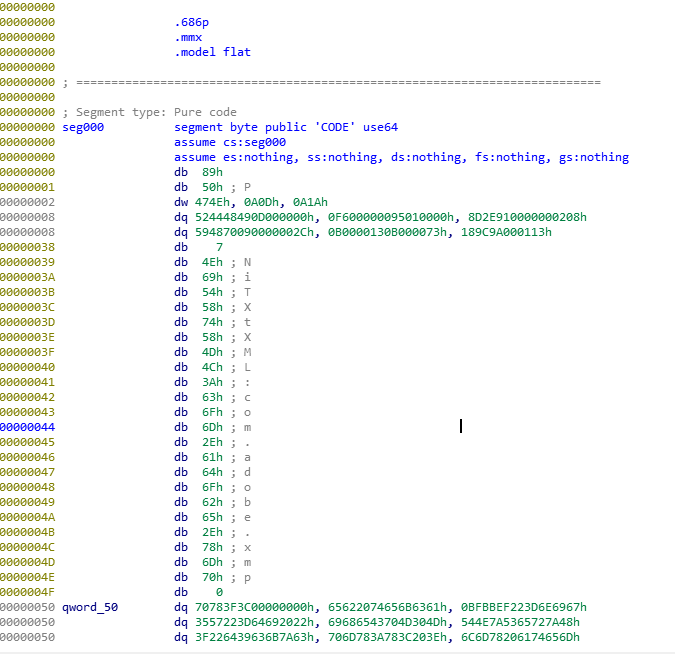This screenshot has height=654, width=675.
Task: Click qword 524448490D000000h
Action: 254,217
